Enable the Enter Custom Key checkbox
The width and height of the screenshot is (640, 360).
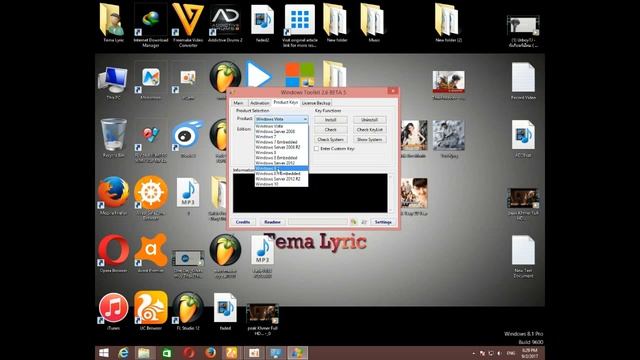click(316, 149)
